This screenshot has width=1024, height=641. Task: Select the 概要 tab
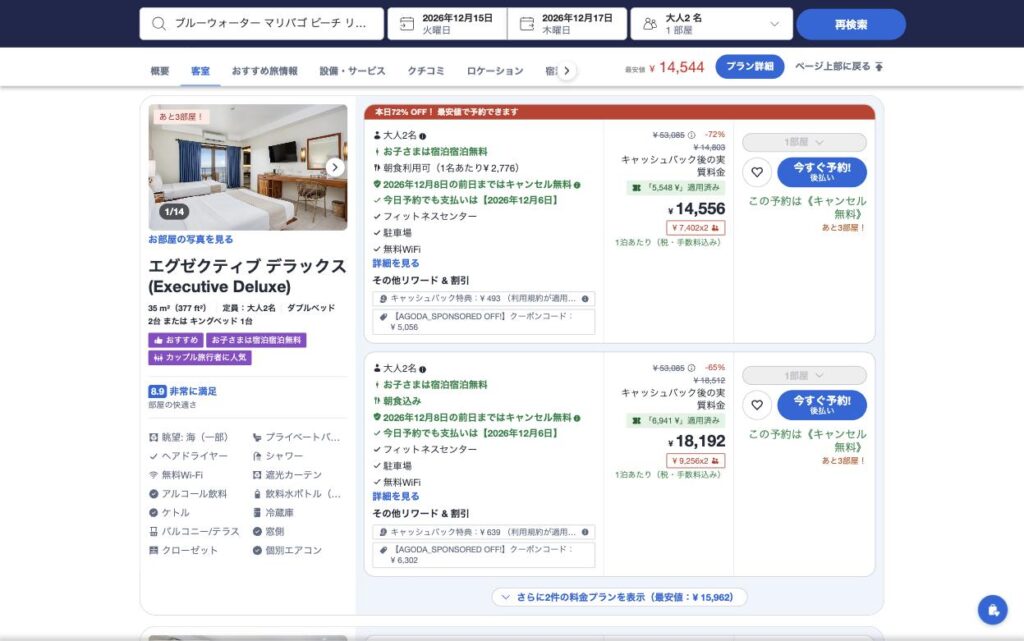(160, 70)
